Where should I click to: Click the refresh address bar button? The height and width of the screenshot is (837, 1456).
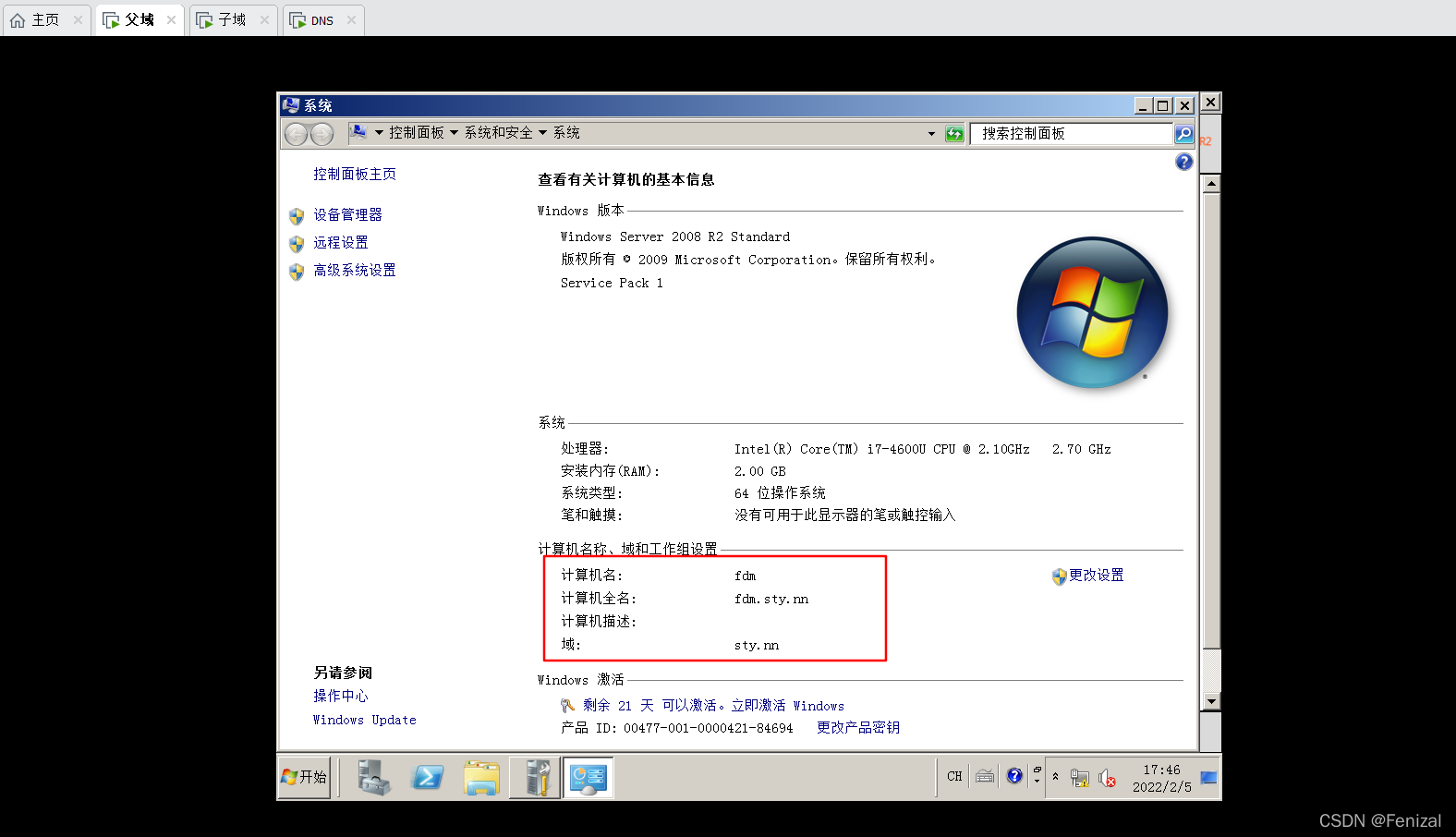pyautogui.click(x=954, y=134)
